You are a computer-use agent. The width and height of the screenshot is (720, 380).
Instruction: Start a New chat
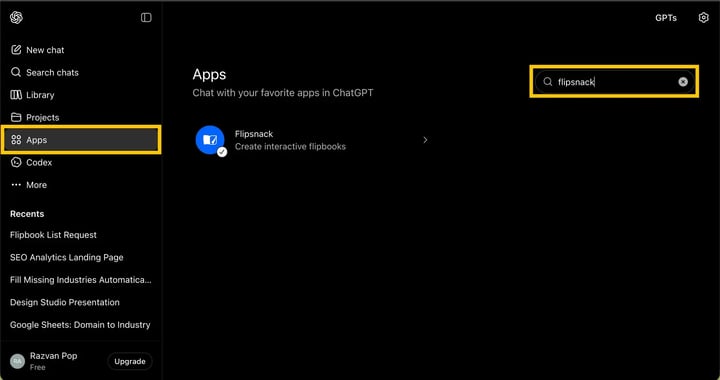(x=81, y=50)
